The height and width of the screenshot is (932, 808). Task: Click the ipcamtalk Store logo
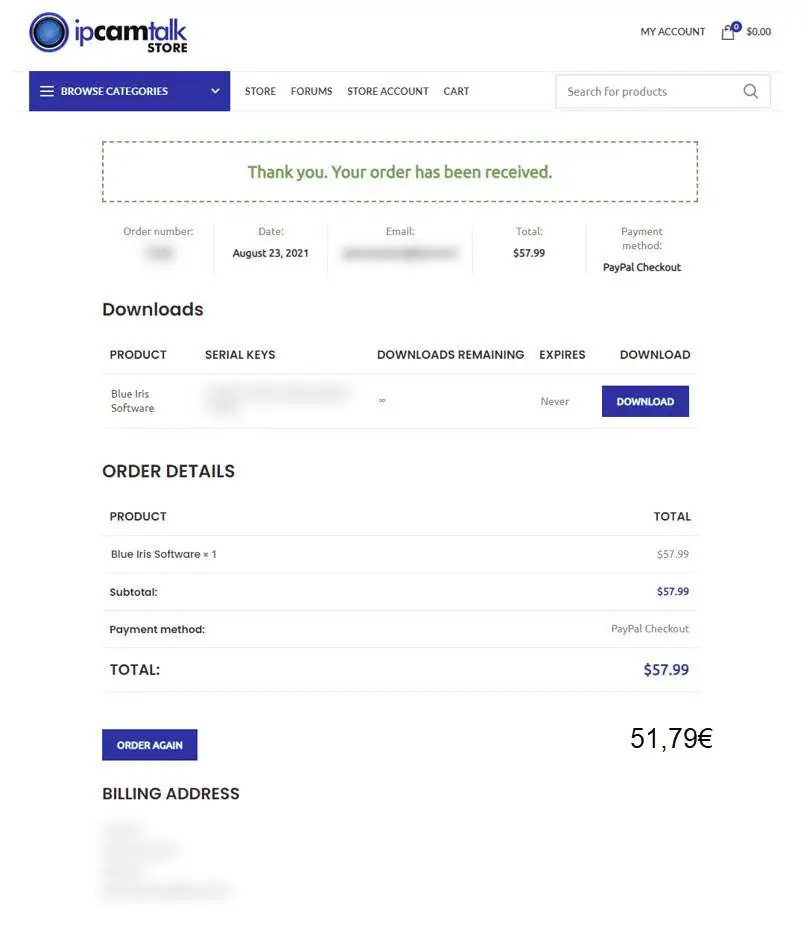click(x=108, y=33)
